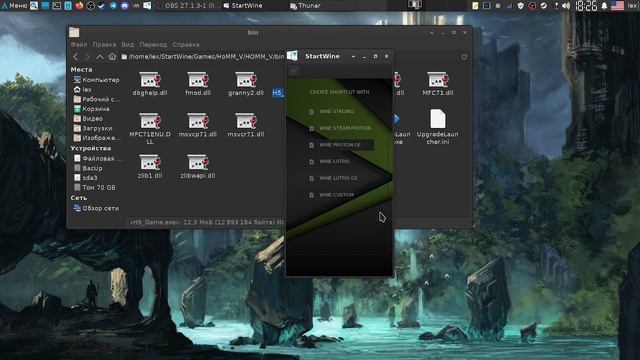Open Рабочий стол in sidebar

point(97,99)
